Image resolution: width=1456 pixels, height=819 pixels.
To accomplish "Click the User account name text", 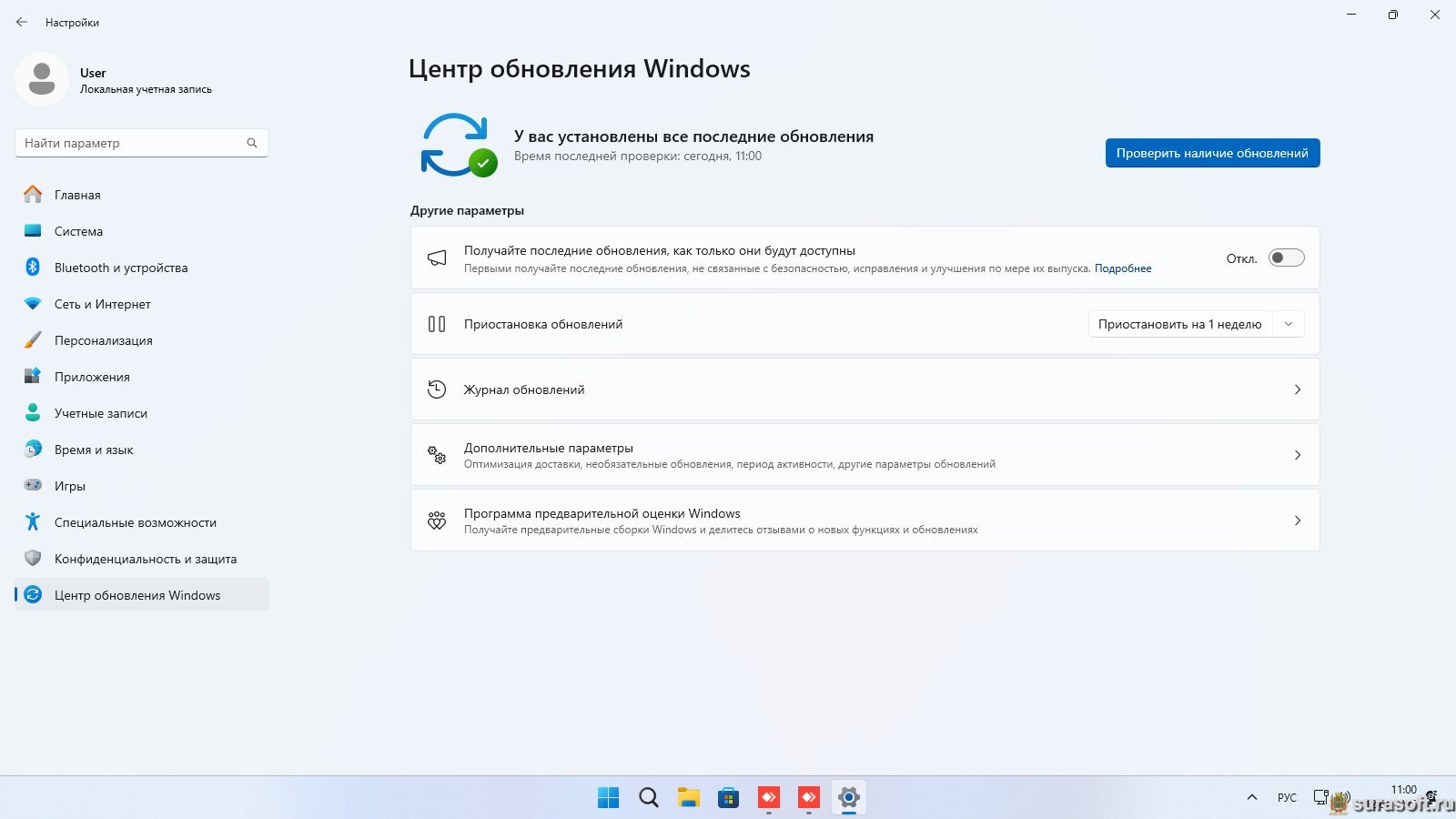I will (x=93, y=73).
